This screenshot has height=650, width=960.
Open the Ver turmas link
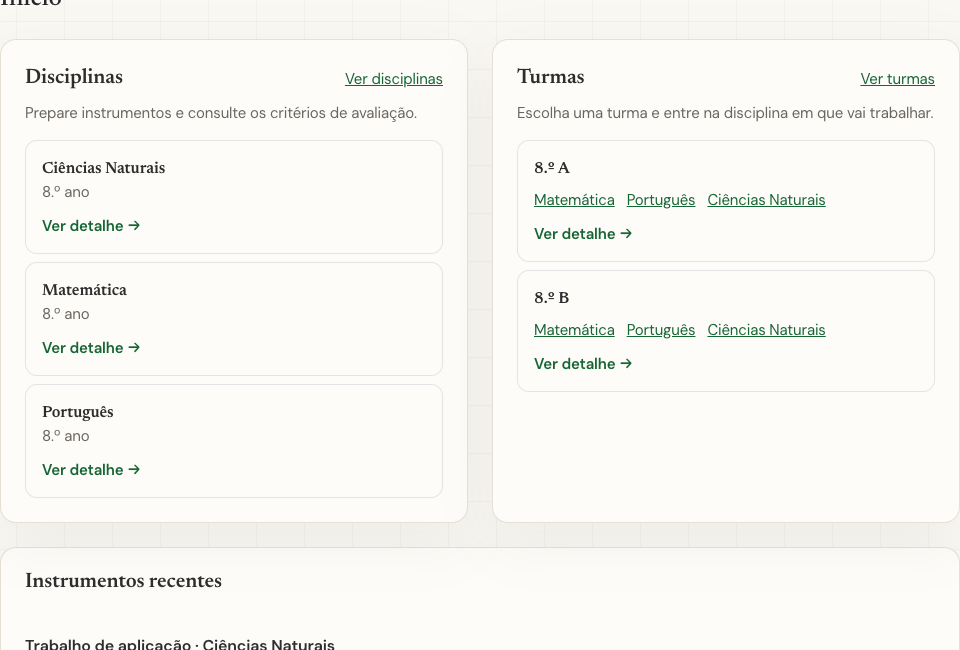897,79
